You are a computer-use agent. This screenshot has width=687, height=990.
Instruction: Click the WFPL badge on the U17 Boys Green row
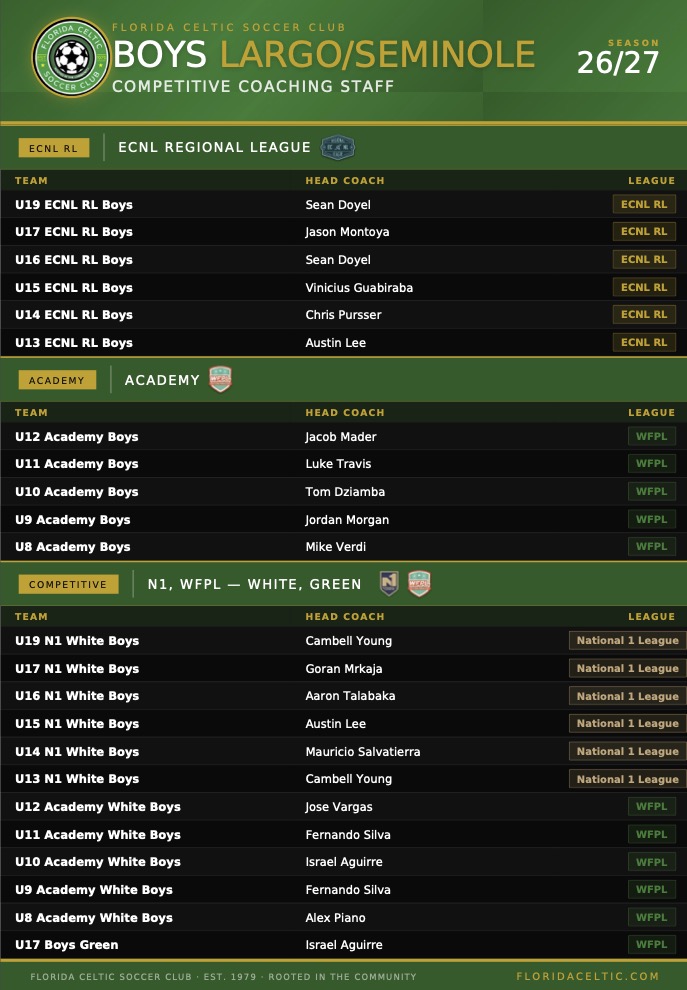[651, 944]
